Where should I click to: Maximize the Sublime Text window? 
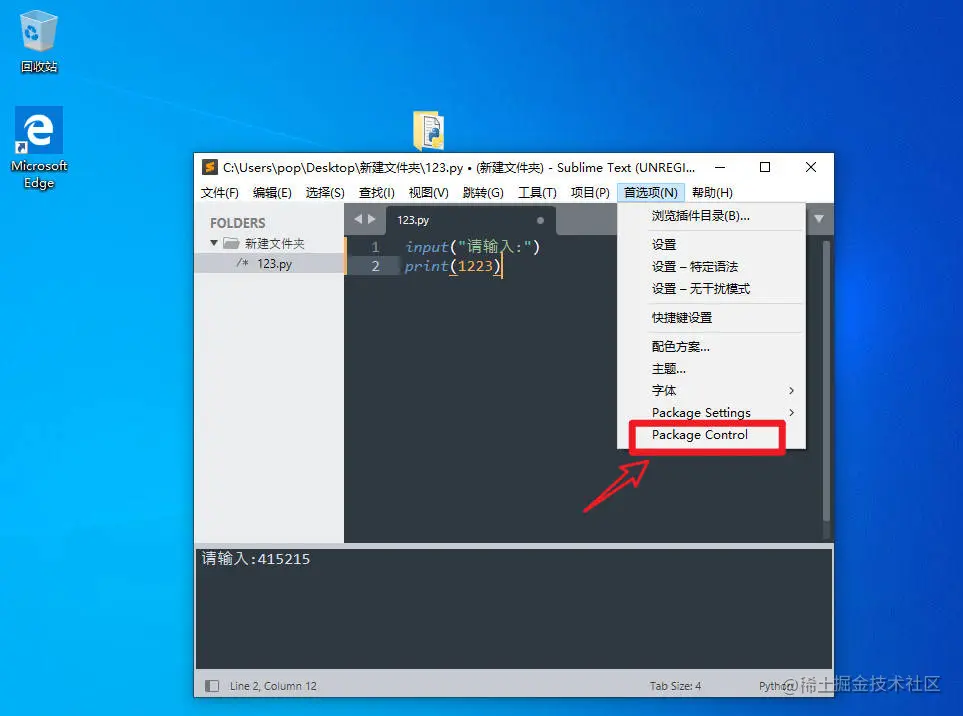(765, 167)
